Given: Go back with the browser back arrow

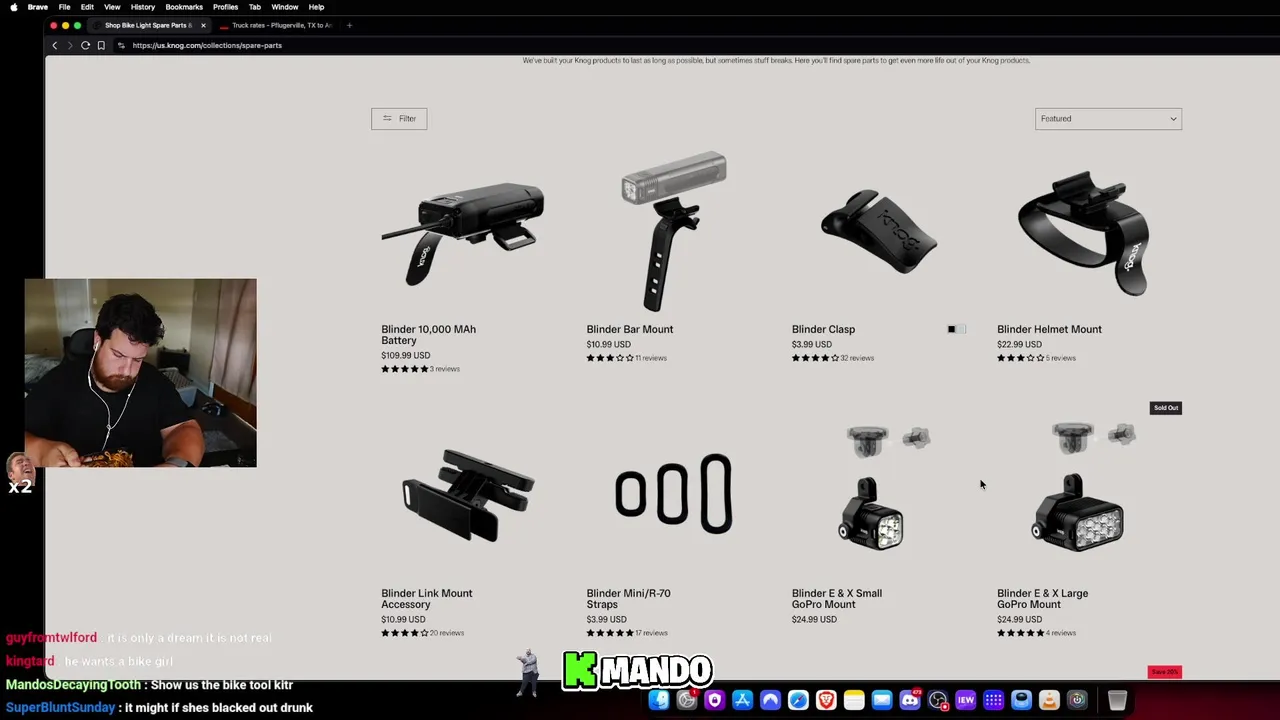Looking at the screenshot, I should tap(55, 45).
